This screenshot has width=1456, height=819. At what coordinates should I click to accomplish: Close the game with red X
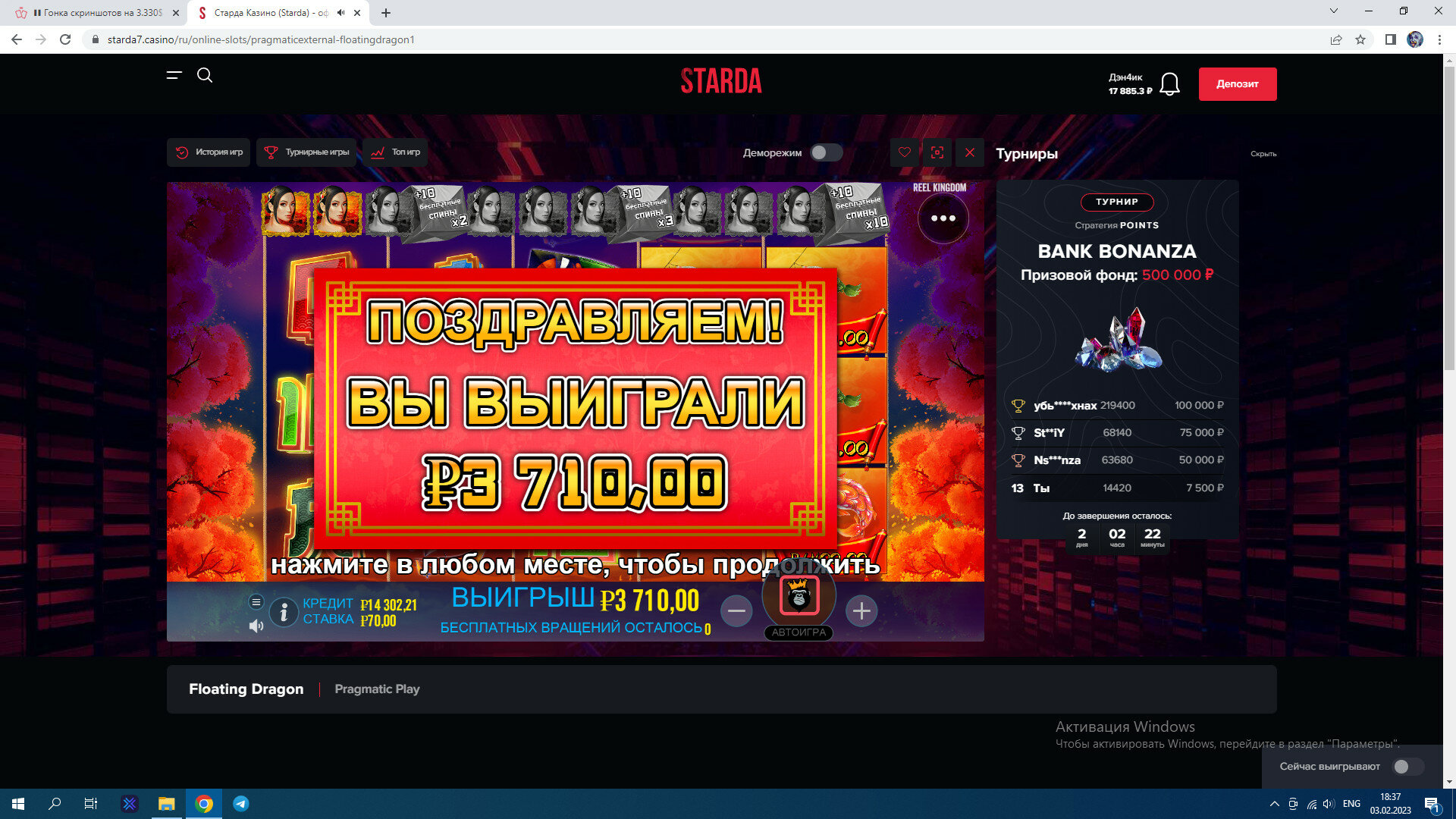(x=970, y=152)
